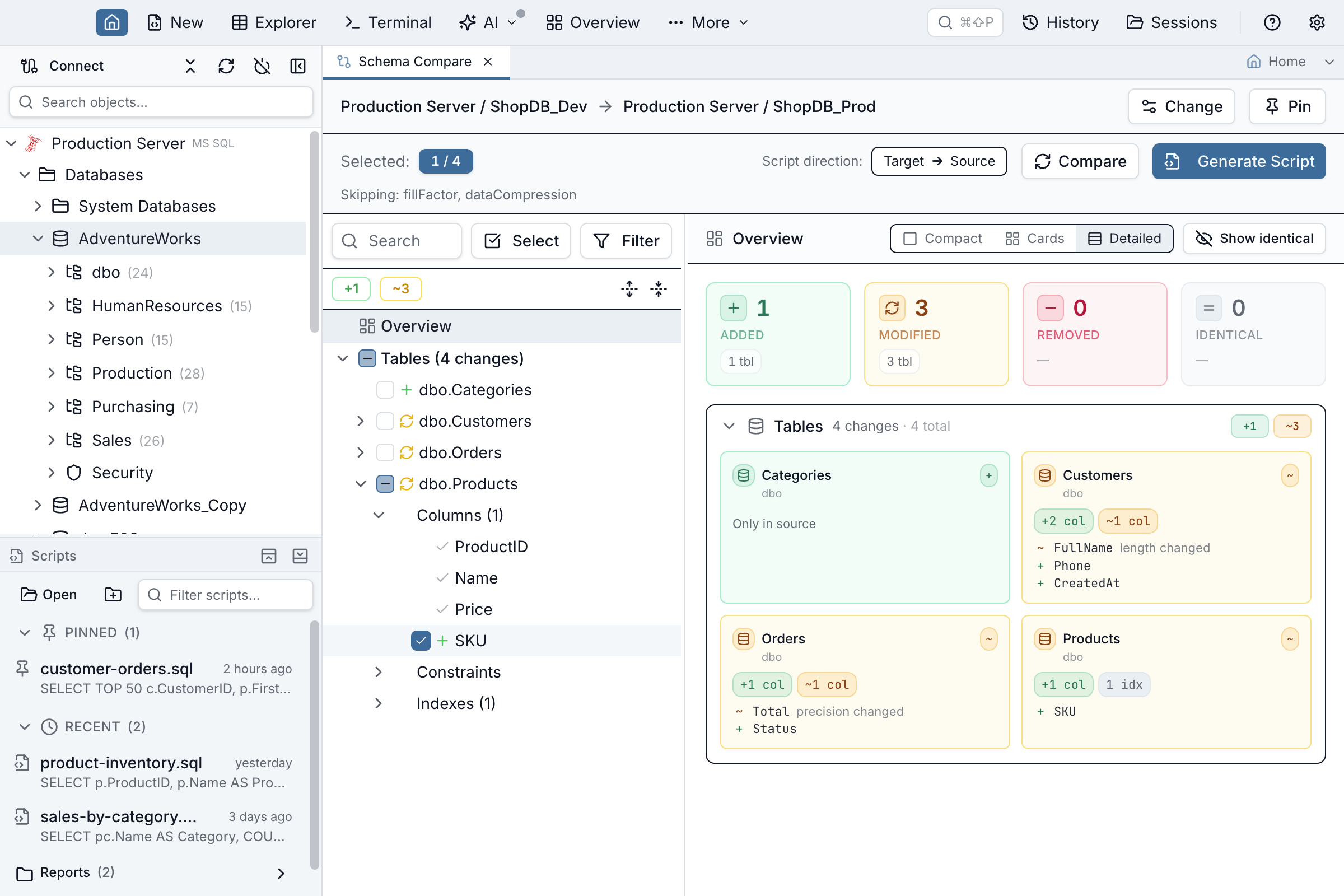Open Overview from top bar
Image resolution: width=1344 pixels, height=896 pixels.
point(592,22)
